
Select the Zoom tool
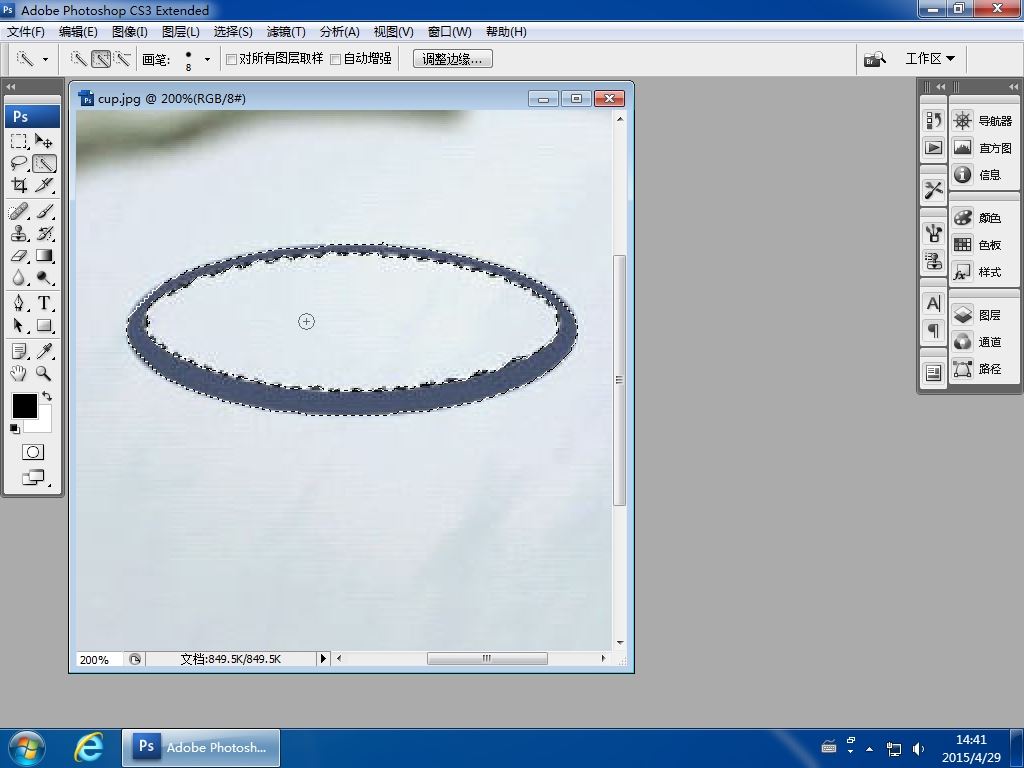pos(44,374)
